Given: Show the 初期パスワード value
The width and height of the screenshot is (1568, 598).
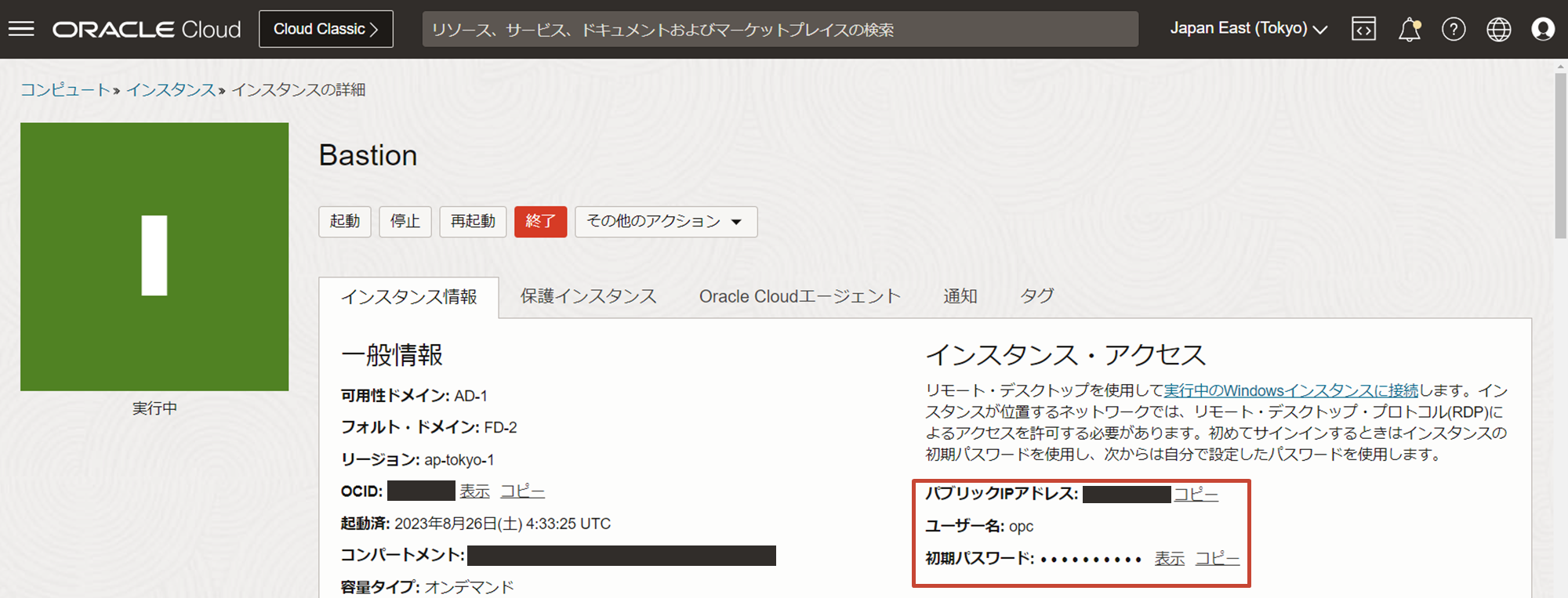Looking at the screenshot, I should pos(1169,559).
